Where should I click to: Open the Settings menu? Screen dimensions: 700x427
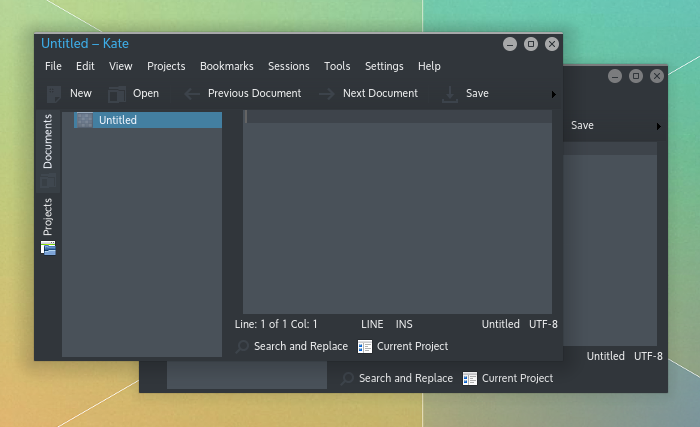point(384,66)
